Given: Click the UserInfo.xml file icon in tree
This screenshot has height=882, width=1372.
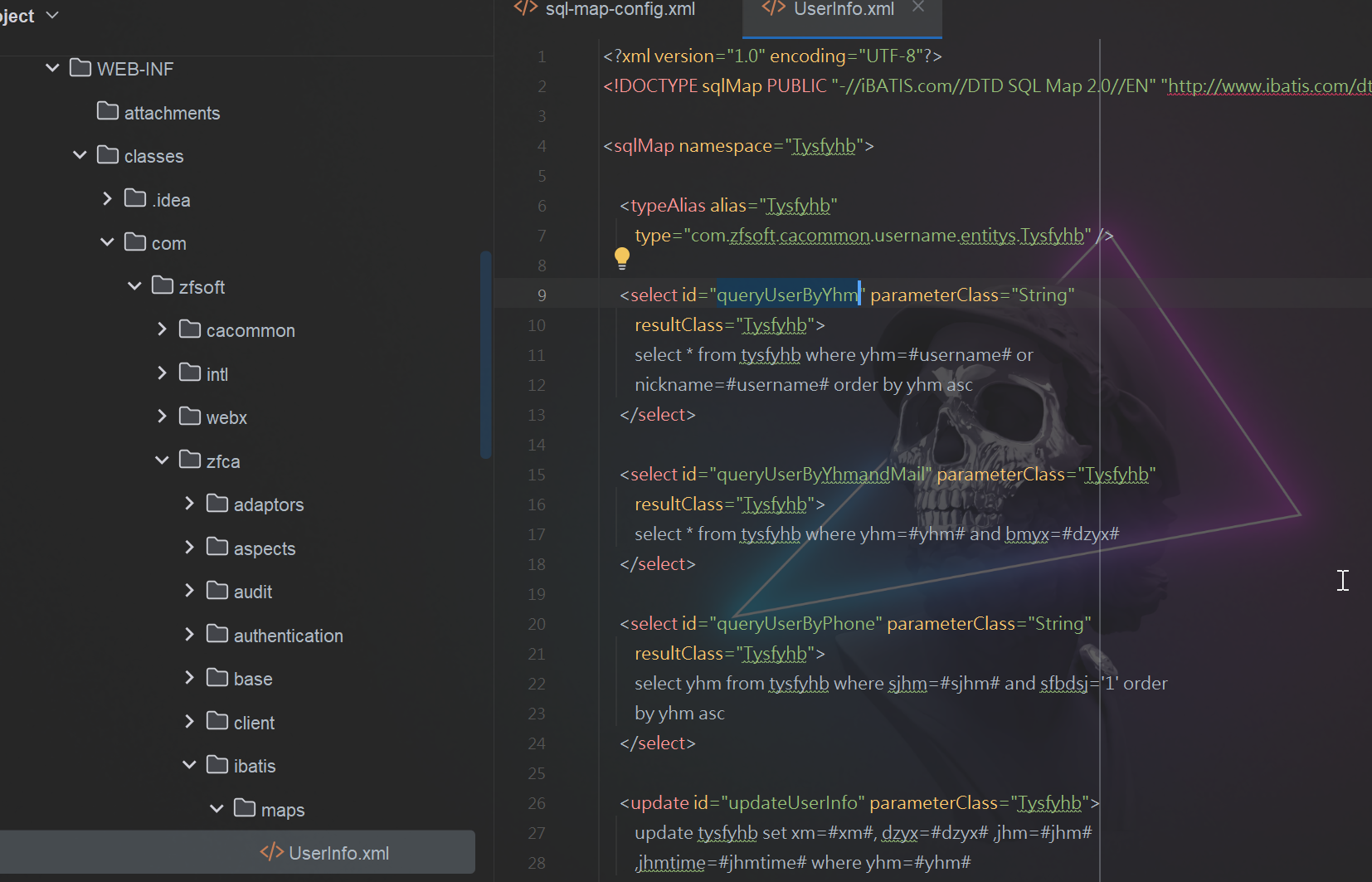Looking at the screenshot, I should point(271,852).
